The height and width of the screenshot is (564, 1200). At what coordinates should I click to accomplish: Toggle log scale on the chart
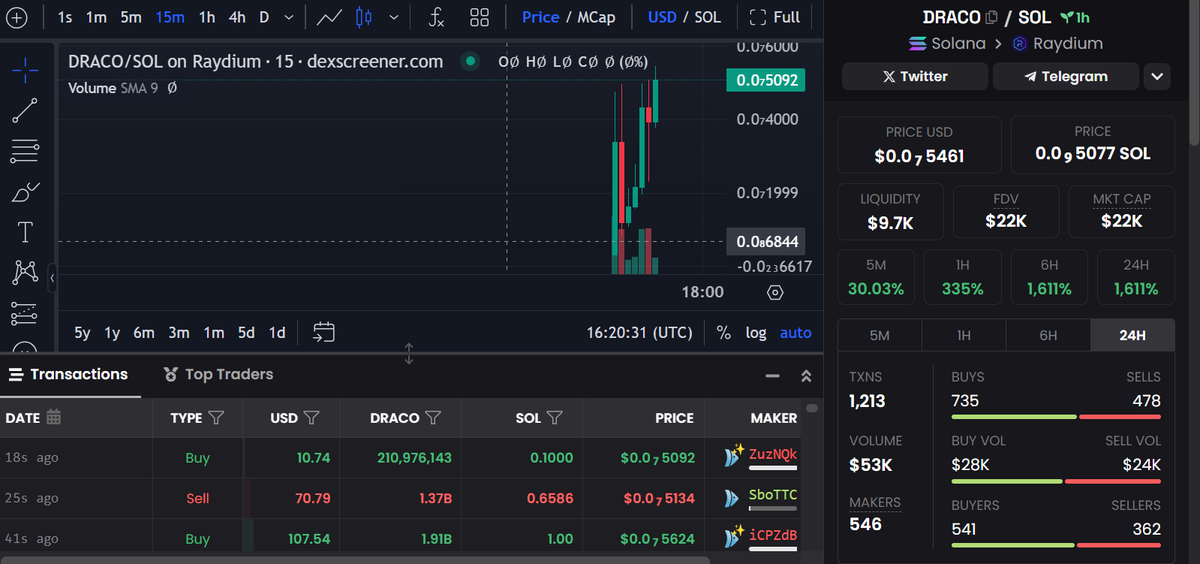756,333
